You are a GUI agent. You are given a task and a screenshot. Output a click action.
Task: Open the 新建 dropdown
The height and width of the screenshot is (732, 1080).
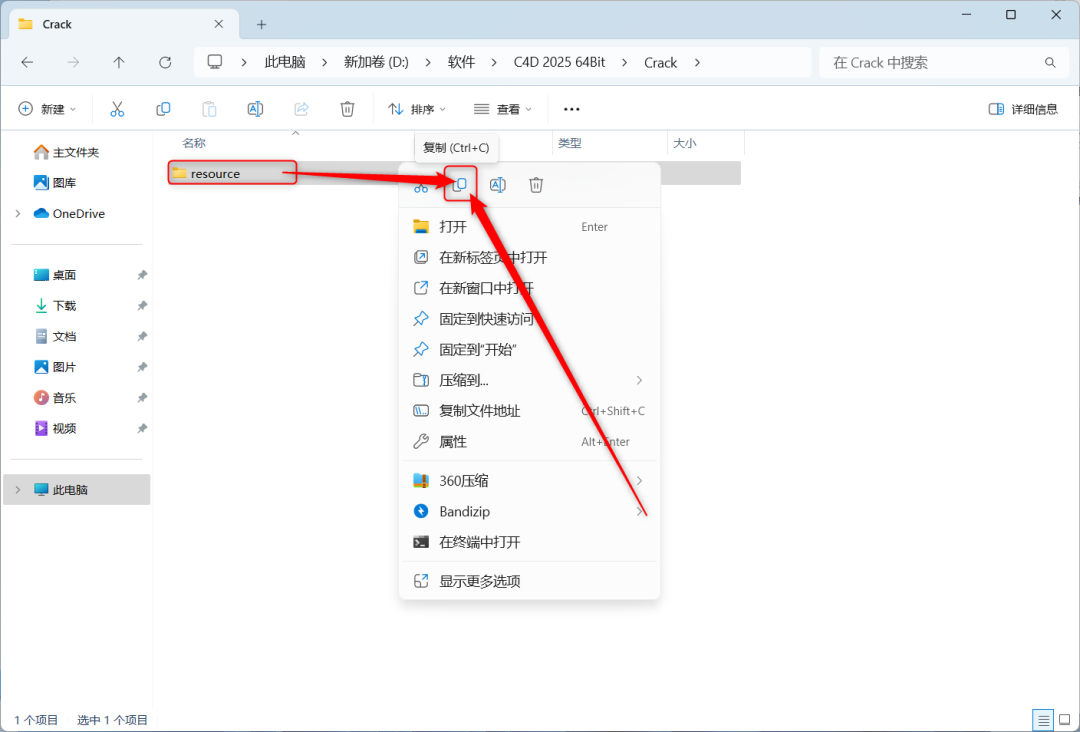coord(47,109)
